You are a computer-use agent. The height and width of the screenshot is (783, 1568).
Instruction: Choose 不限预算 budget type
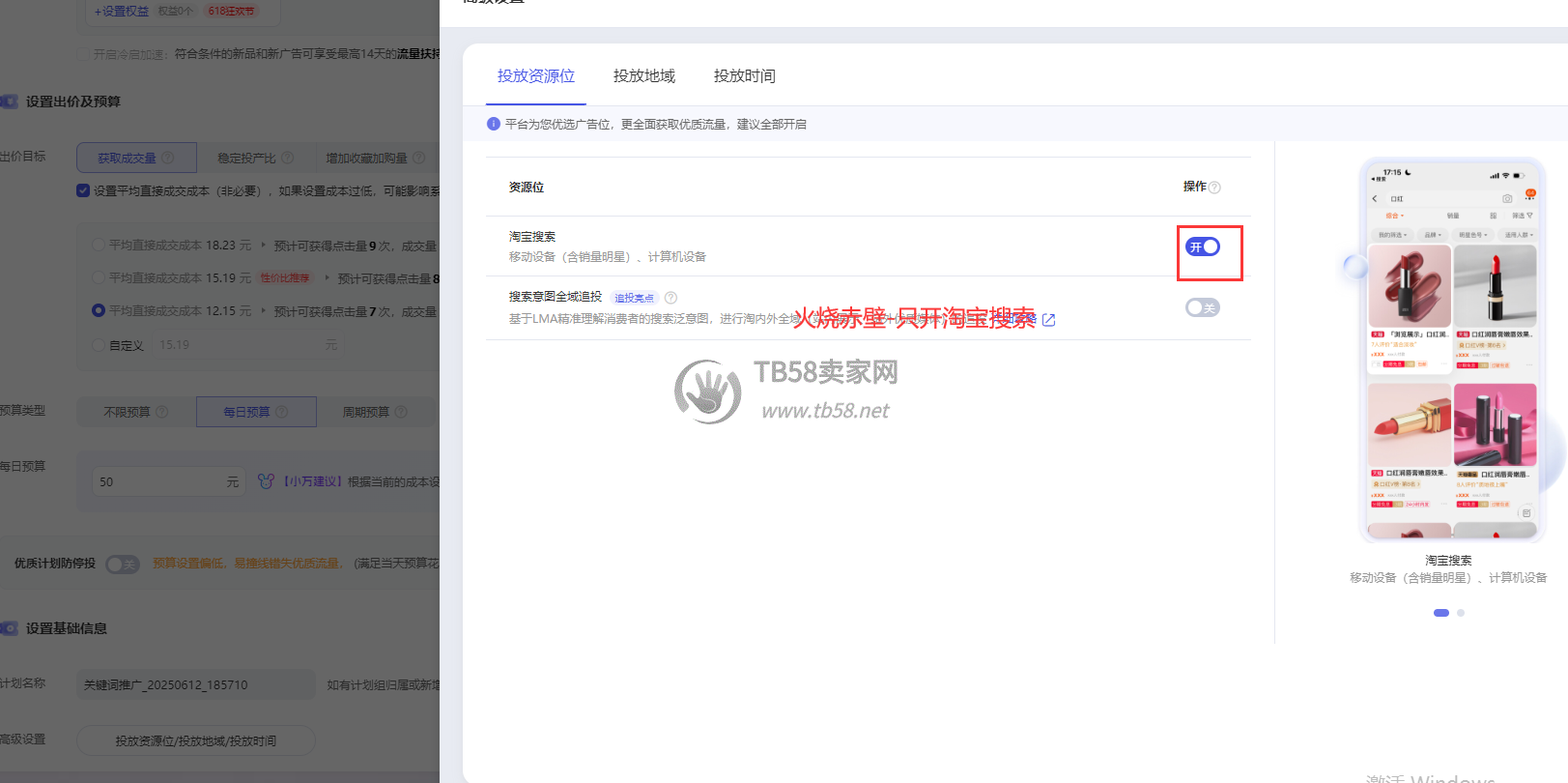(x=136, y=412)
